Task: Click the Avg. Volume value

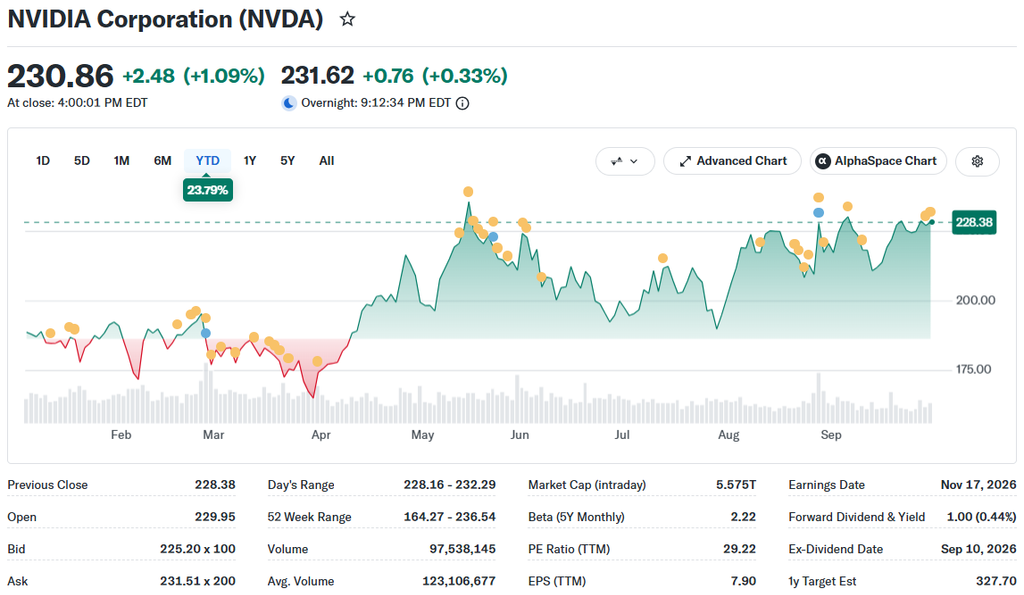Action: pyautogui.click(x=459, y=581)
